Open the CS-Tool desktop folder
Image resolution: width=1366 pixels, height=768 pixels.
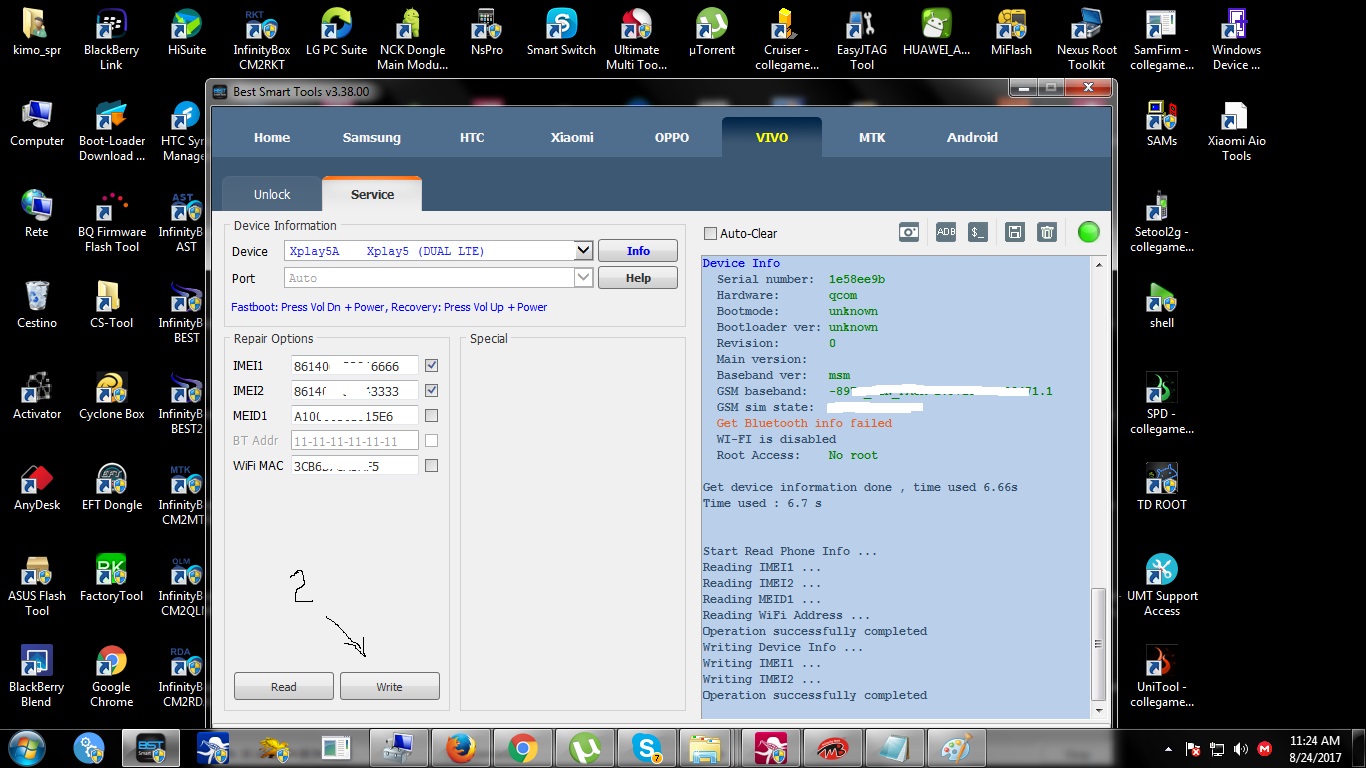pos(111,306)
